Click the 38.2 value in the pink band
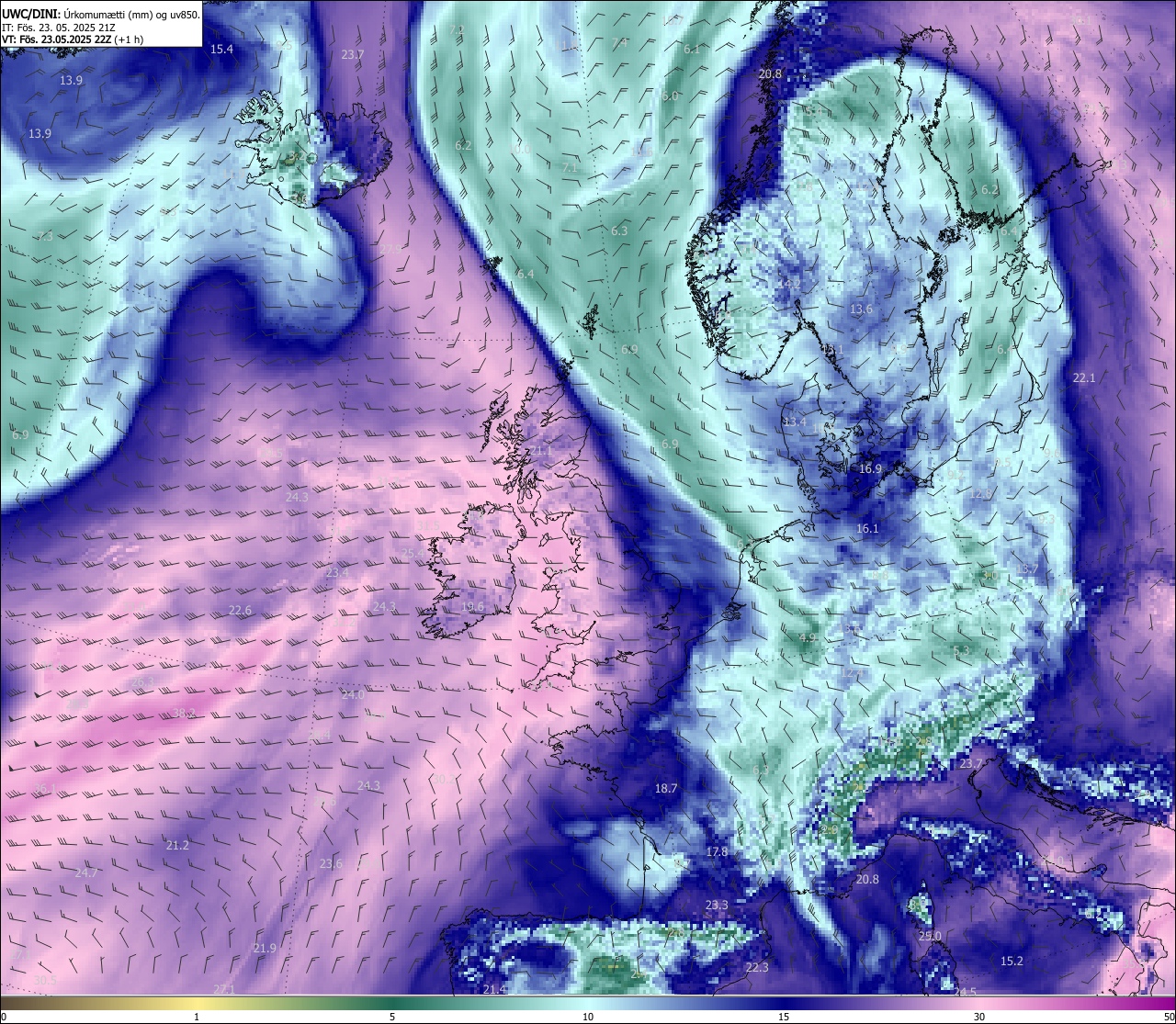 (x=185, y=714)
